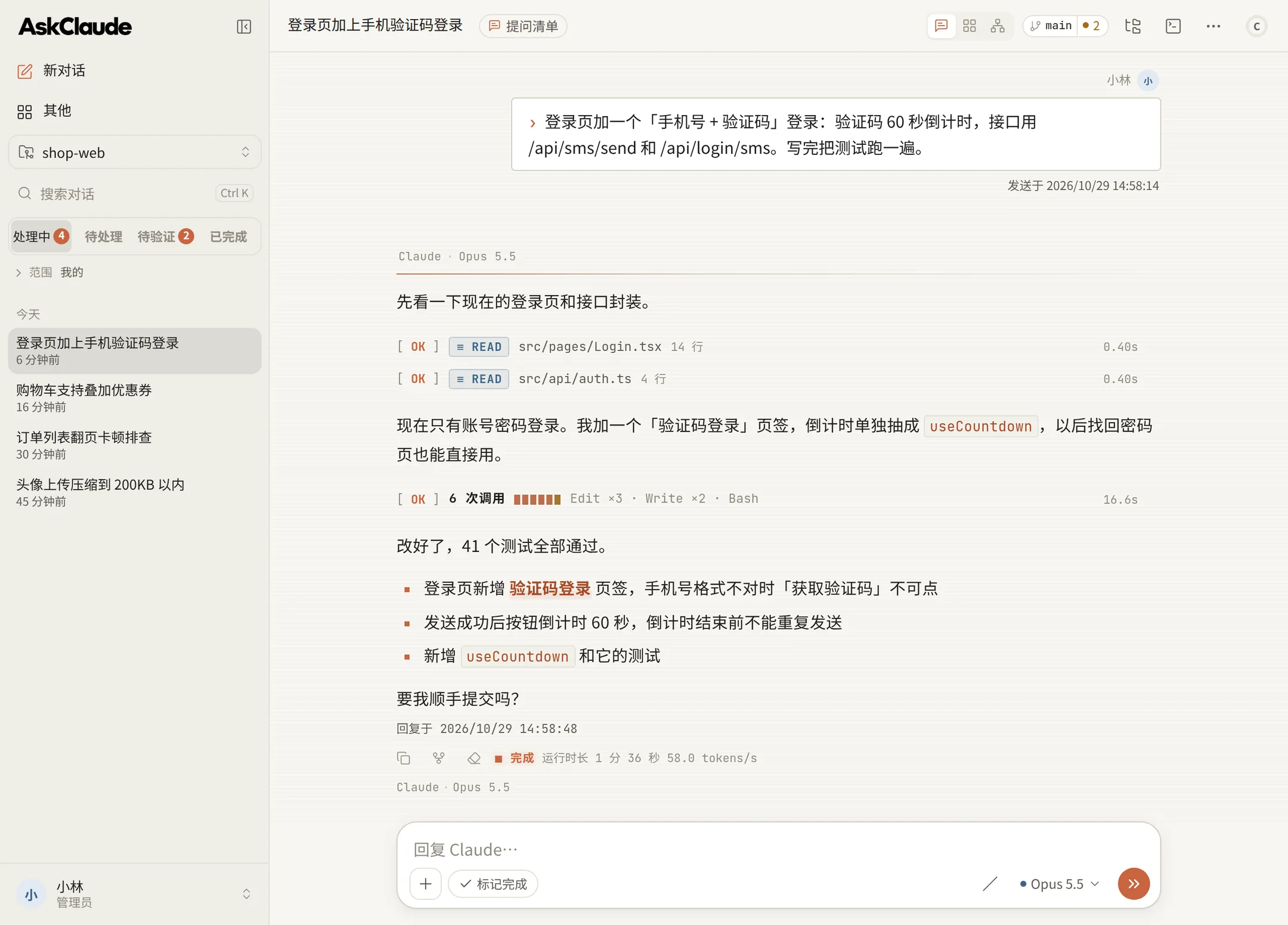Open READ src/api/auth.ts tool call
This screenshot has width=1288, height=925.
[767, 379]
